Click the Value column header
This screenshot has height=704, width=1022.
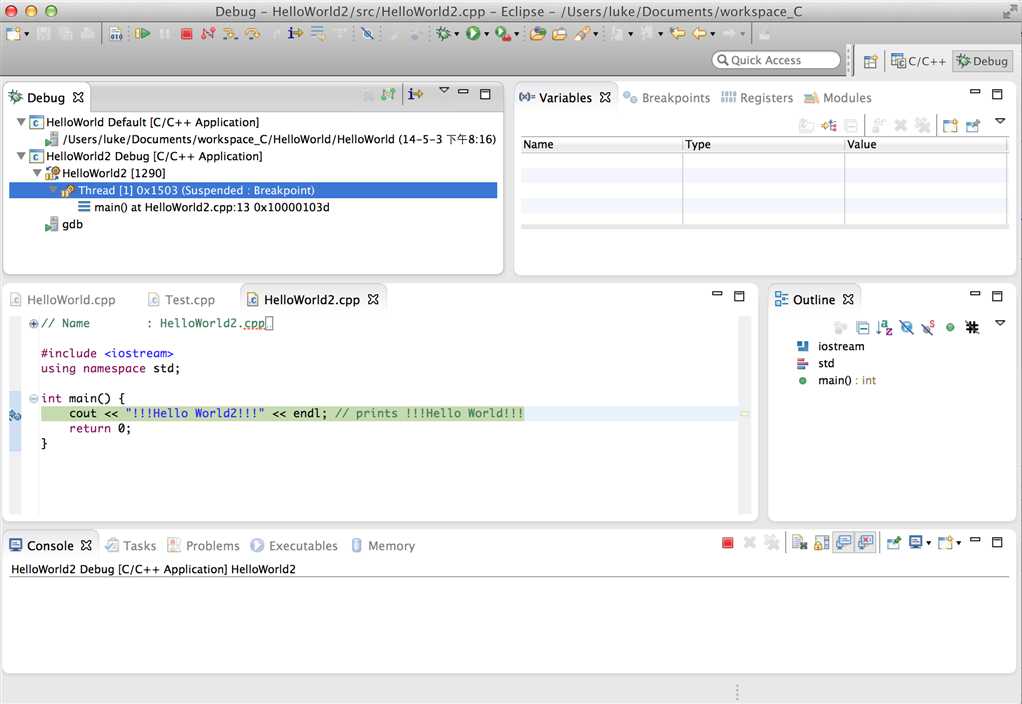pos(926,144)
